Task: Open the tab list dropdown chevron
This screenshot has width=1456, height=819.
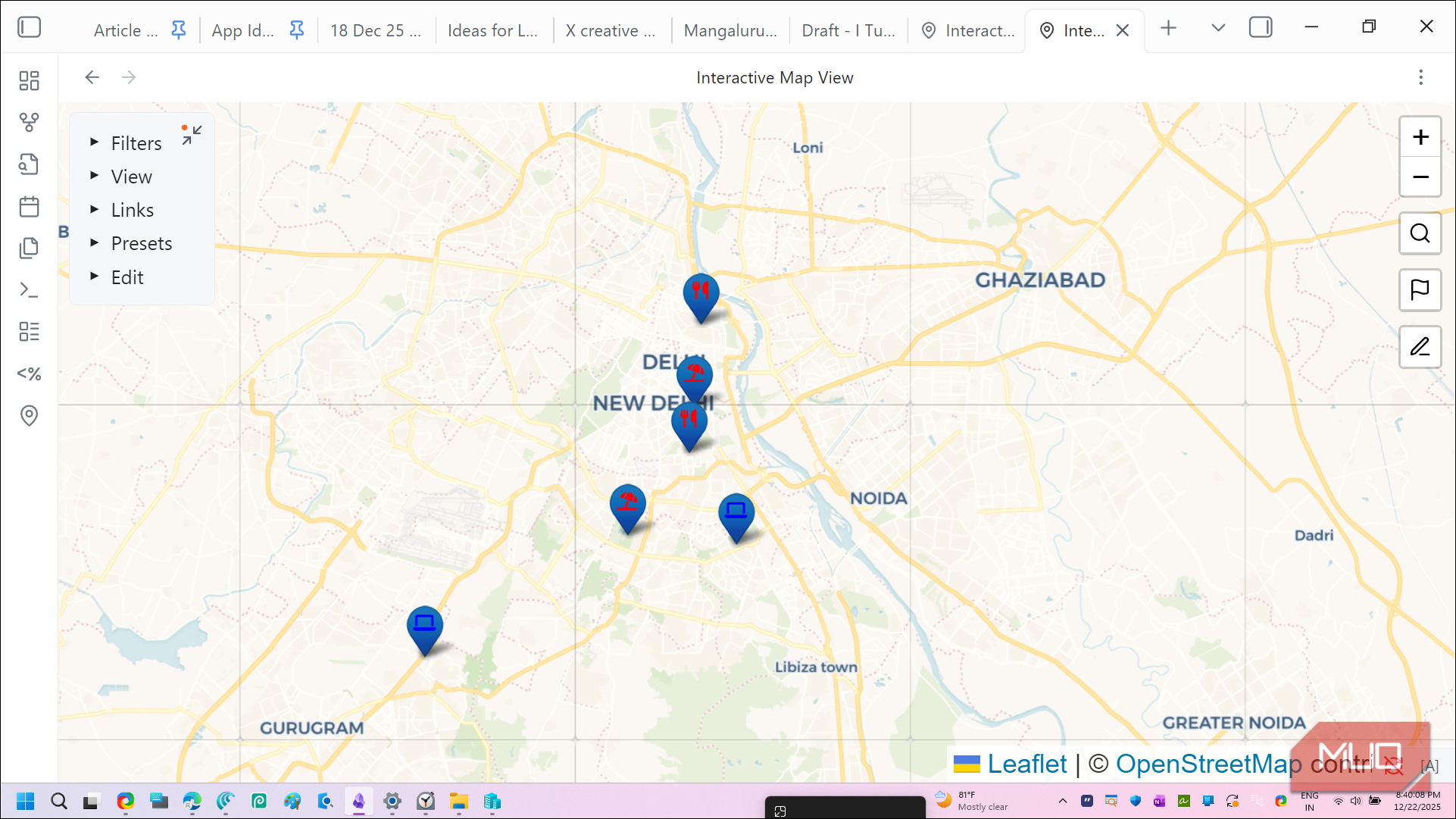Action: tap(1218, 28)
